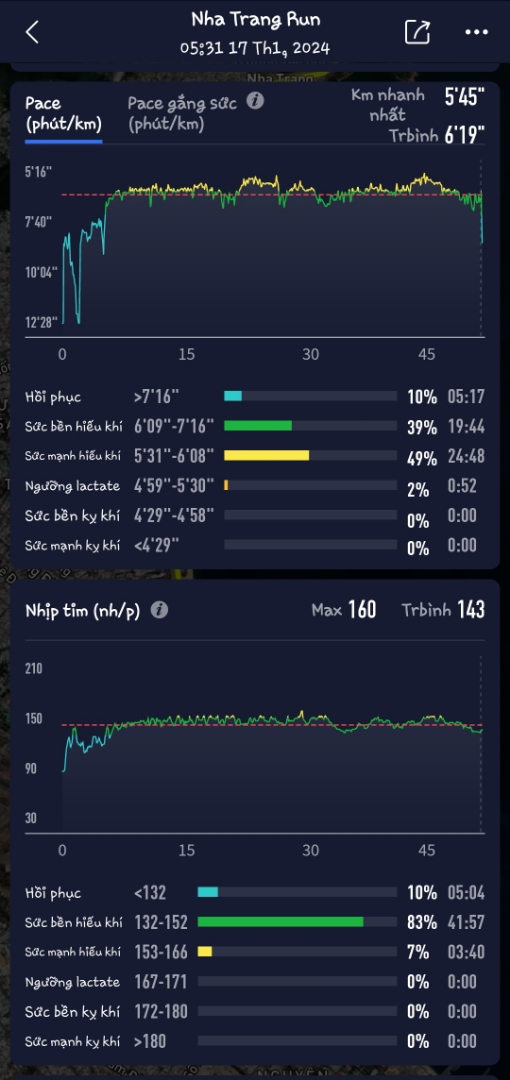Tap pace range 6'09"-7'16"
This screenshot has width=510, height=1080.
(174, 426)
